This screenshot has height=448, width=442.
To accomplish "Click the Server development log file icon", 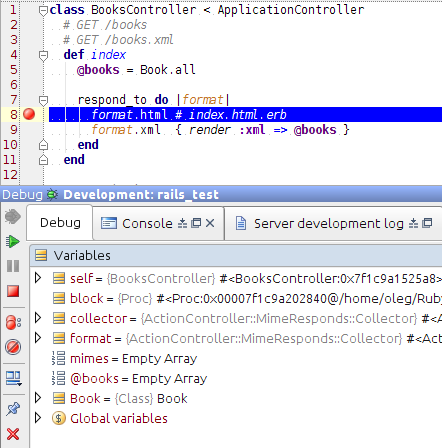I will tap(241, 223).
